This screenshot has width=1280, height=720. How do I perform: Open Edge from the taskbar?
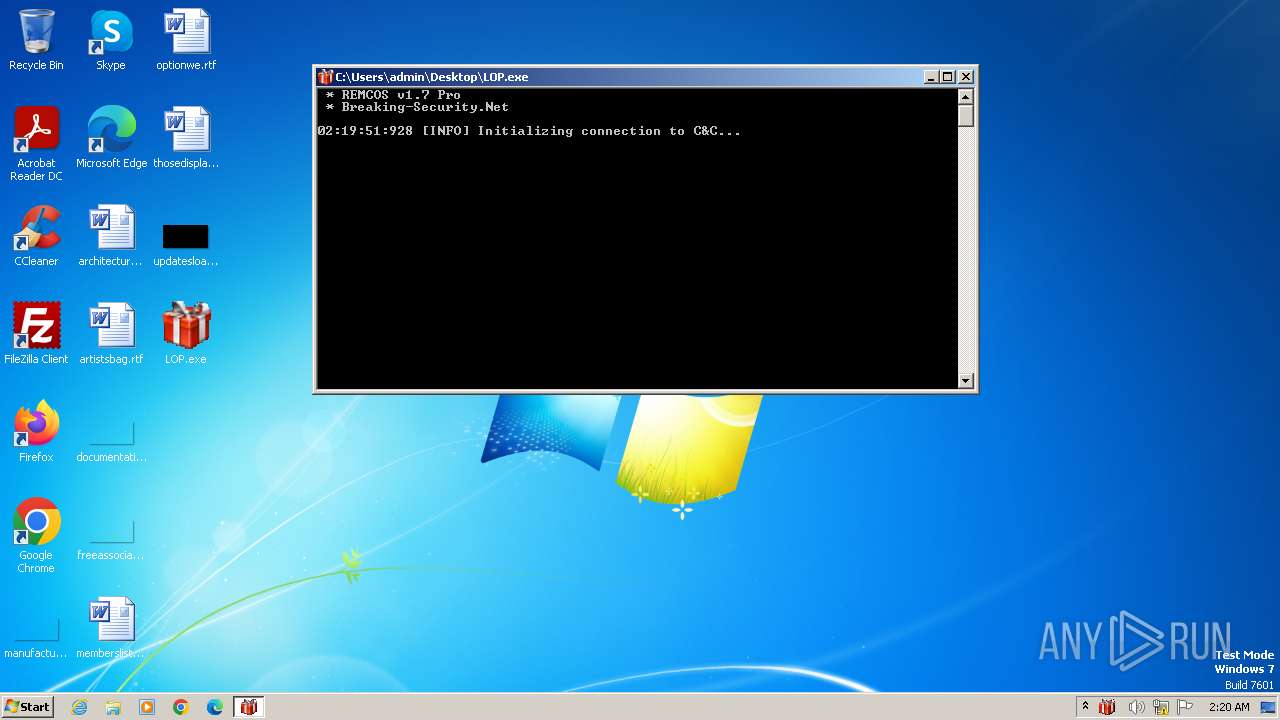pyautogui.click(x=215, y=707)
